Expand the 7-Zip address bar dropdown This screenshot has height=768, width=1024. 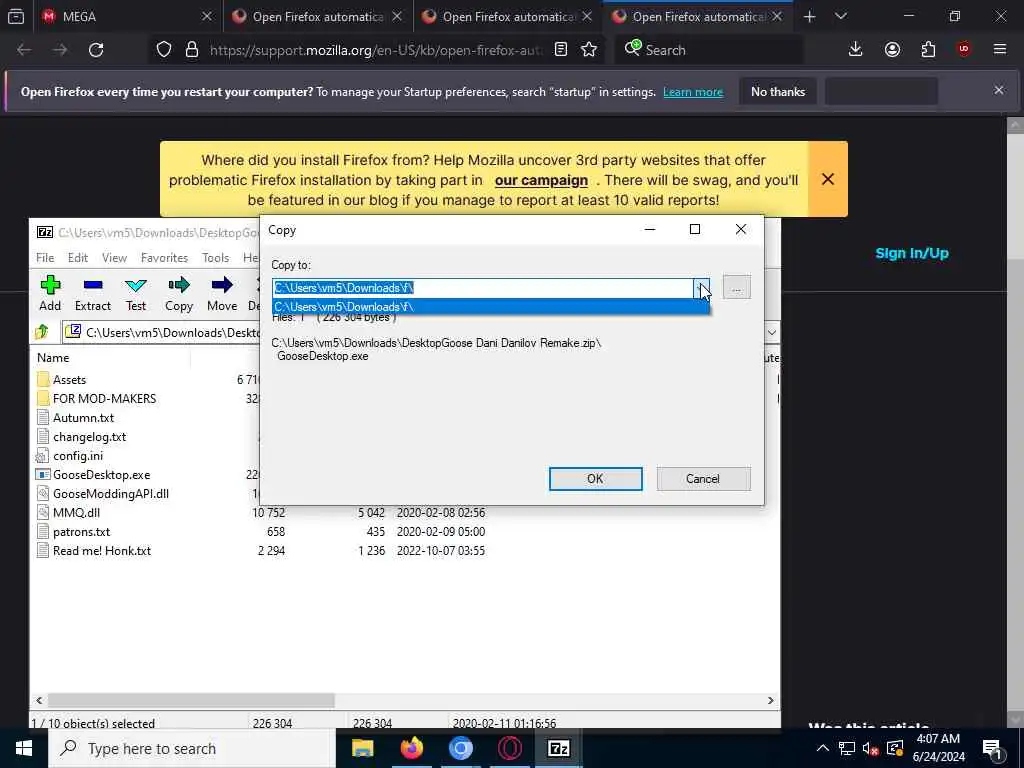[x=771, y=332]
